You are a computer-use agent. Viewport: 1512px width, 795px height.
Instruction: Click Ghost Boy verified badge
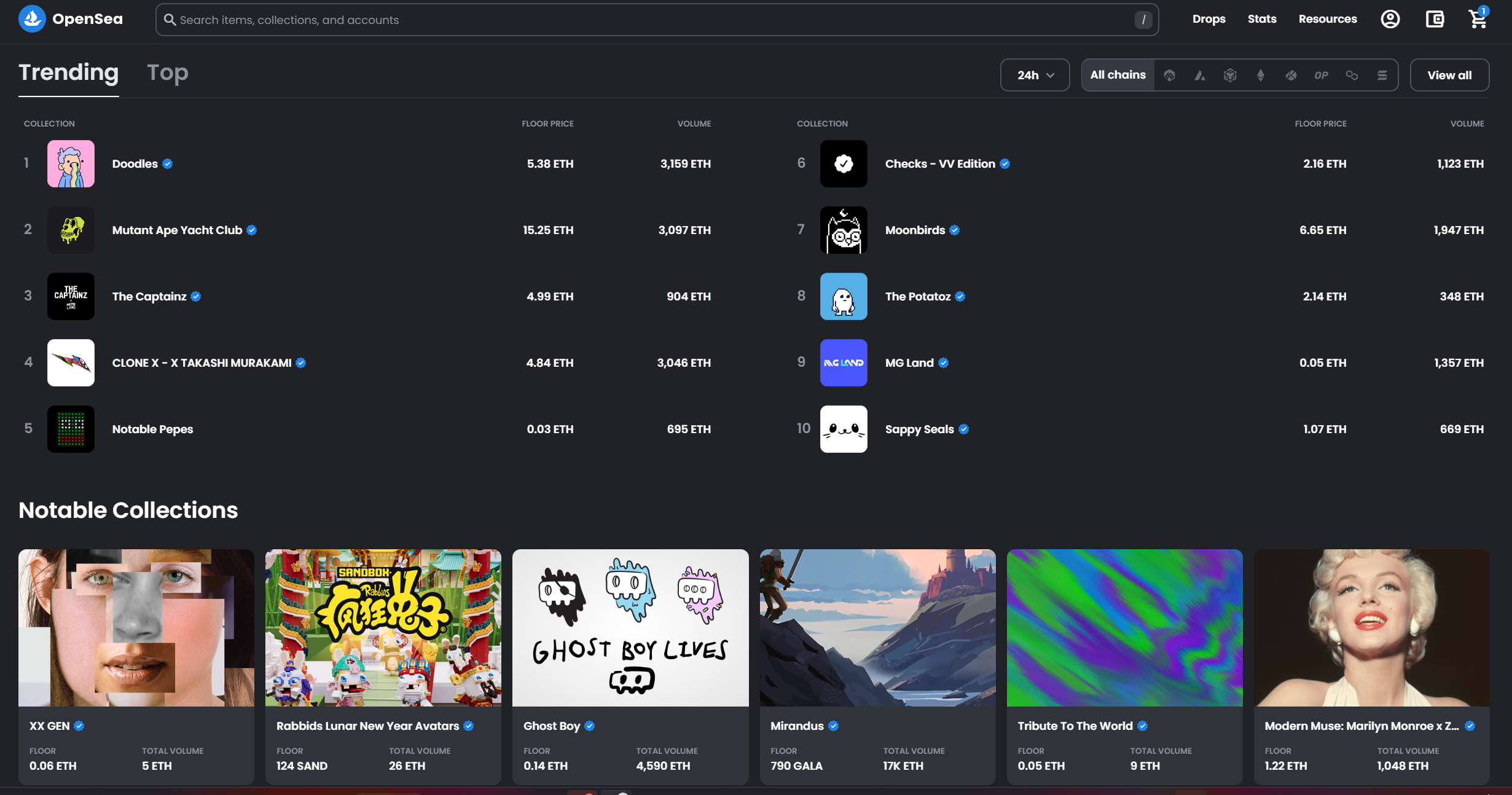pos(589,726)
